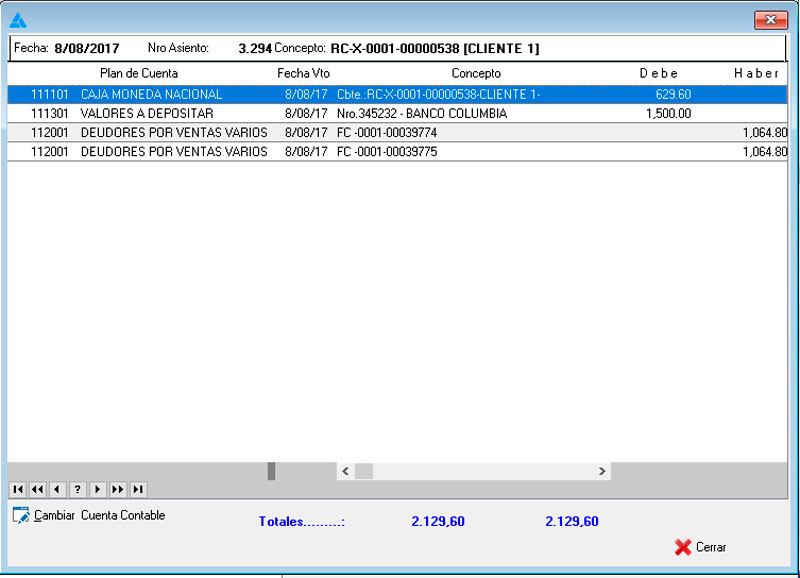The height and width of the screenshot is (578, 800).
Task: Jump to first record navigation button
Action: click(17, 489)
